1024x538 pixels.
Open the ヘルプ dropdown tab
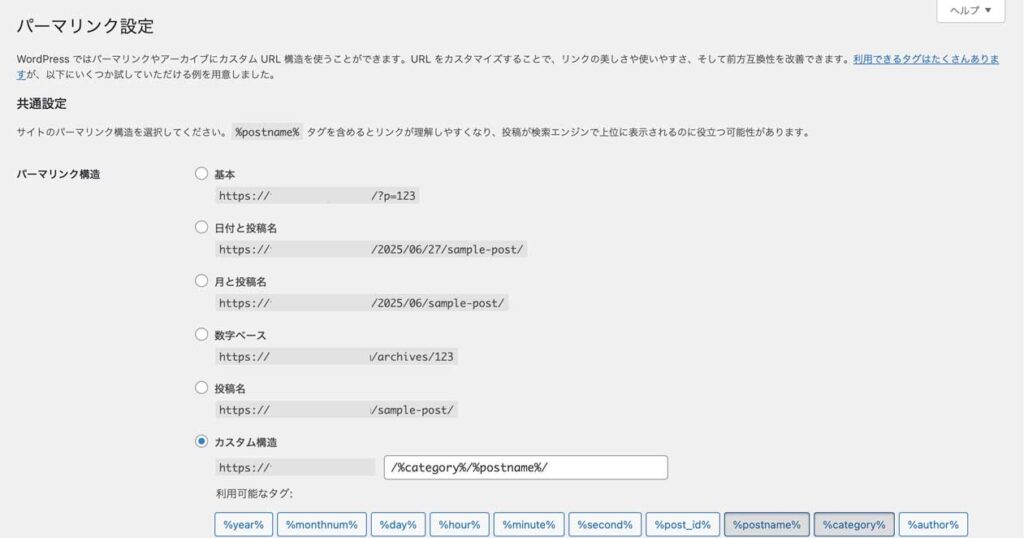click(x=970, y=10)
